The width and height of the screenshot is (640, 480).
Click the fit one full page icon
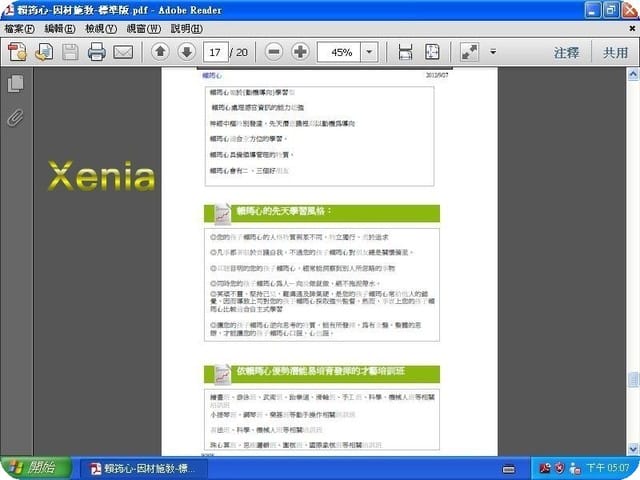[432, 52]
